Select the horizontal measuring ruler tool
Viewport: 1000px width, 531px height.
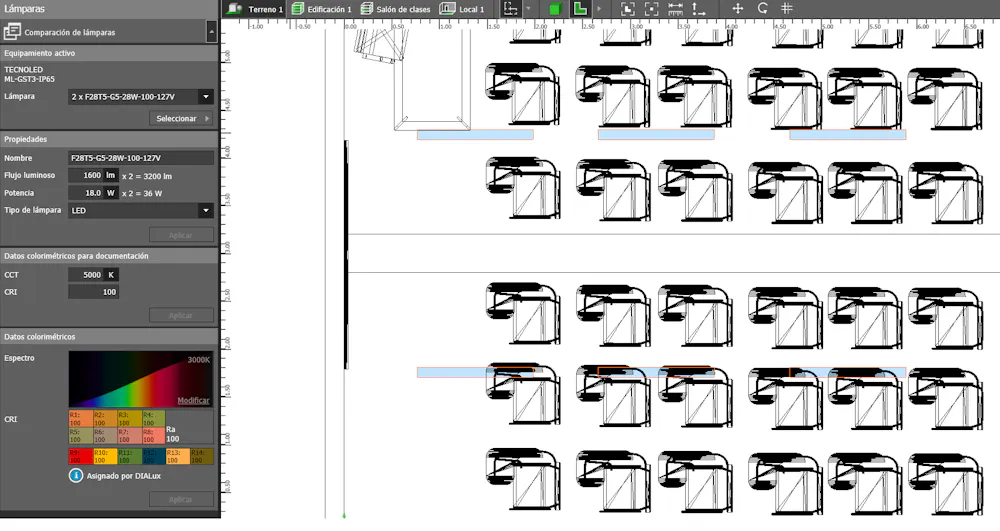coord(675,9)
